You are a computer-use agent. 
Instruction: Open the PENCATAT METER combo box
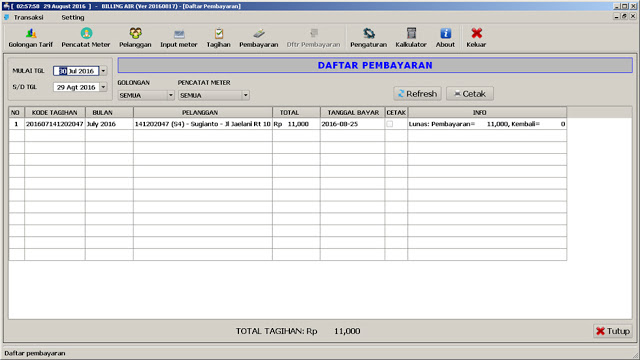click(x=213, y=95)
